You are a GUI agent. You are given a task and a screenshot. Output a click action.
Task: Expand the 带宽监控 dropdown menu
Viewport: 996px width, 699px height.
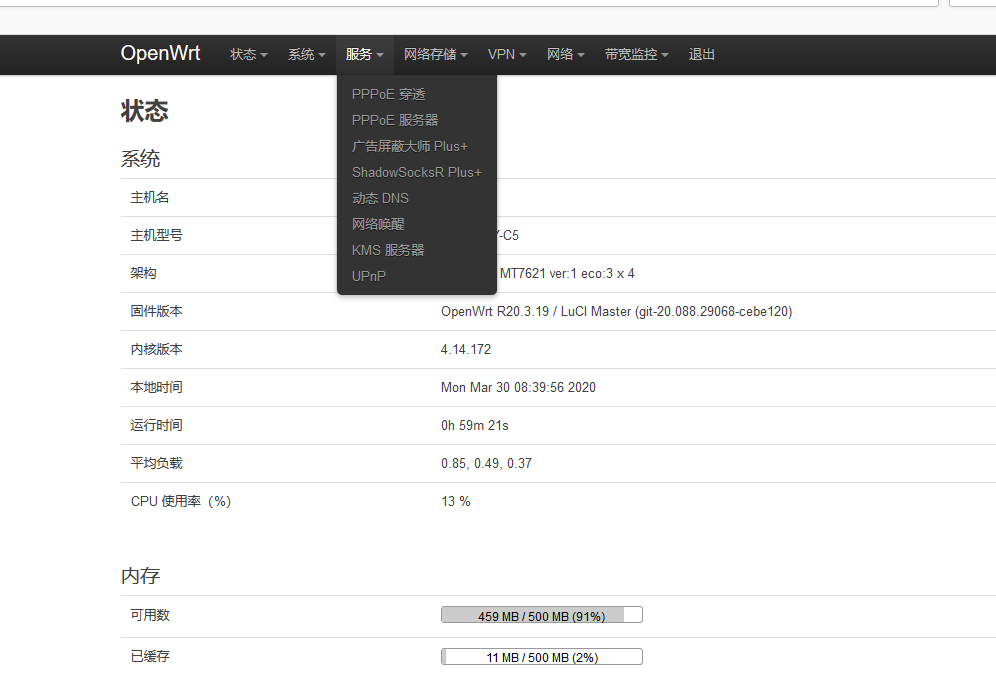[636, 55]
